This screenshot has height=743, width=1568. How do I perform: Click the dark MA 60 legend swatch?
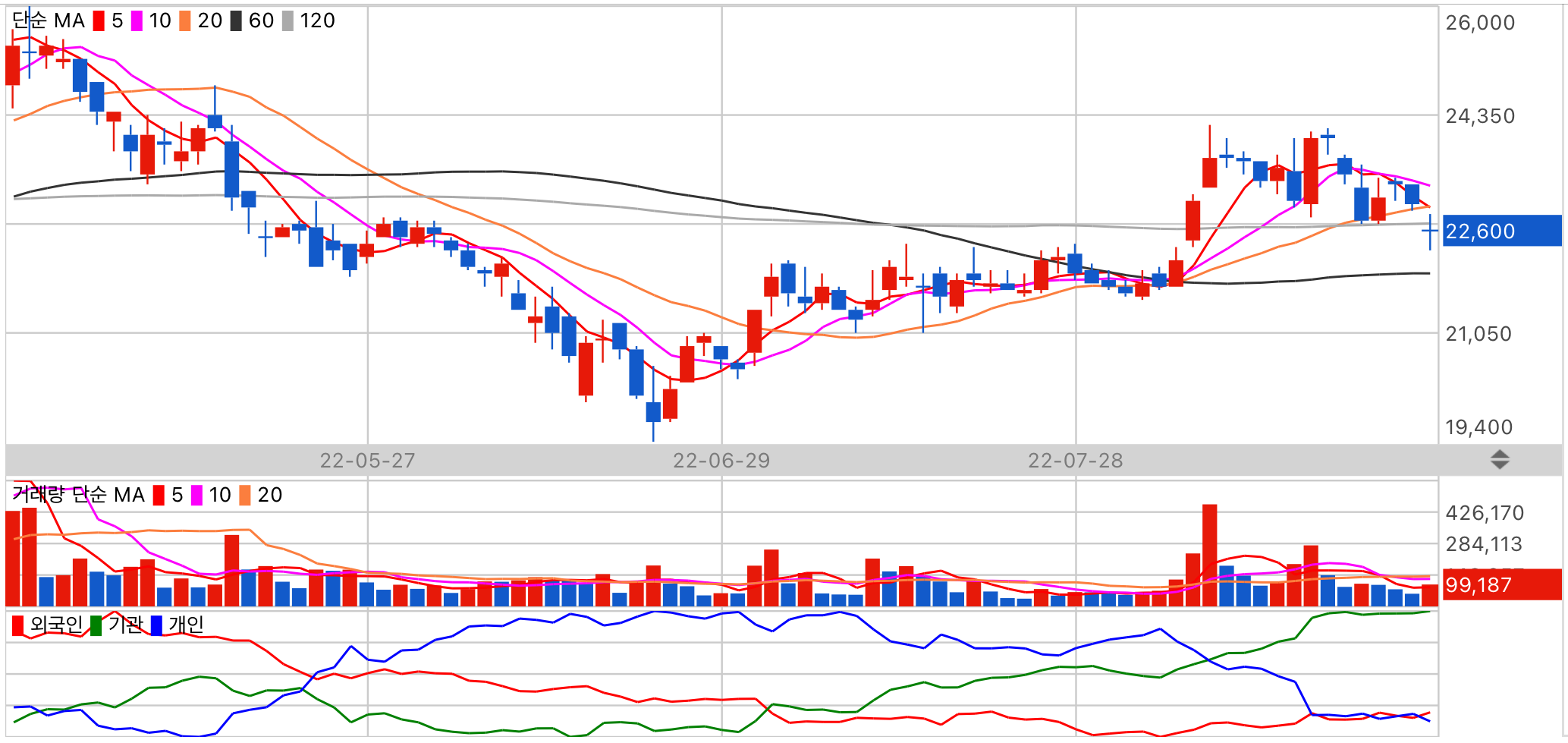click(236, 20)
